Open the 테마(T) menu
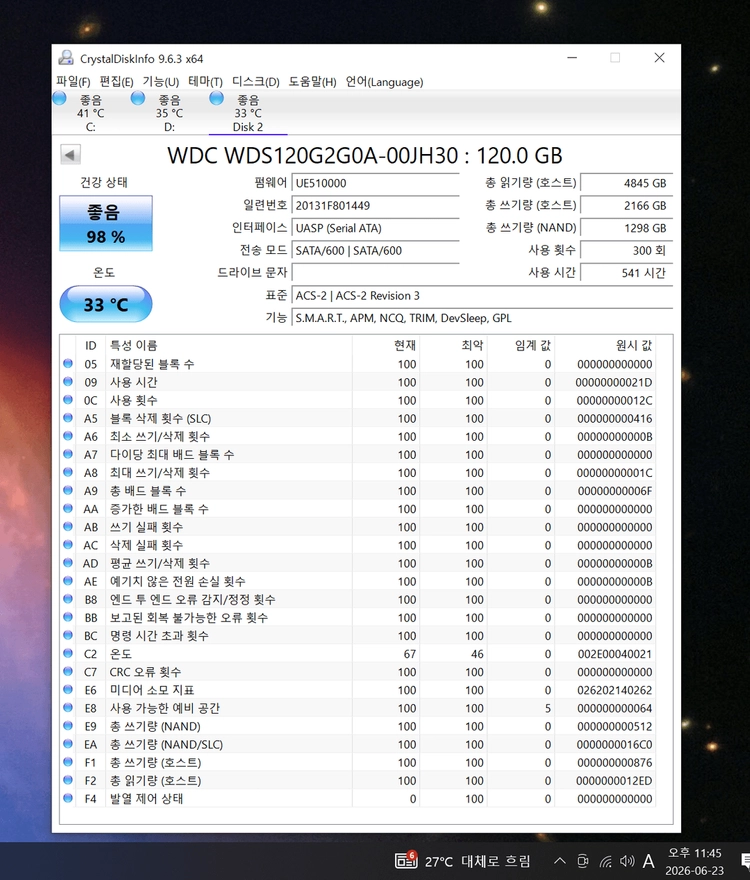The image size is (750, 880). (205, 82)
